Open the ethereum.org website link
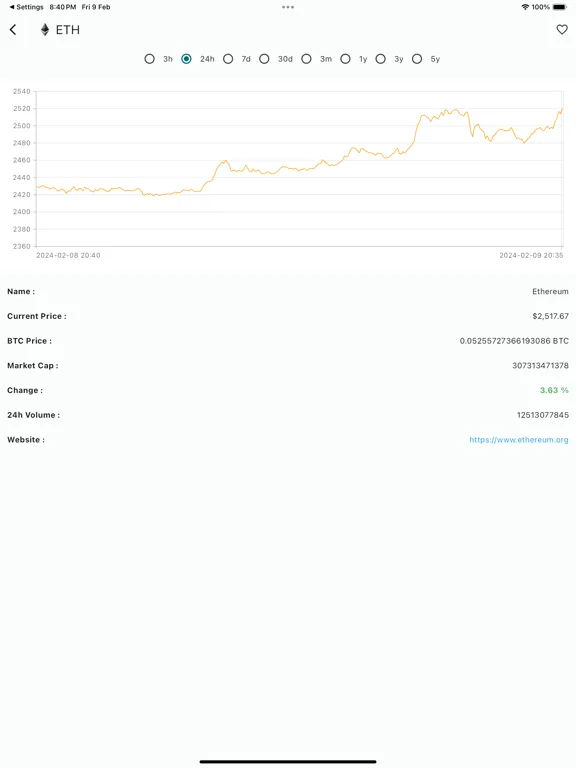 click(x=519, y=440)
